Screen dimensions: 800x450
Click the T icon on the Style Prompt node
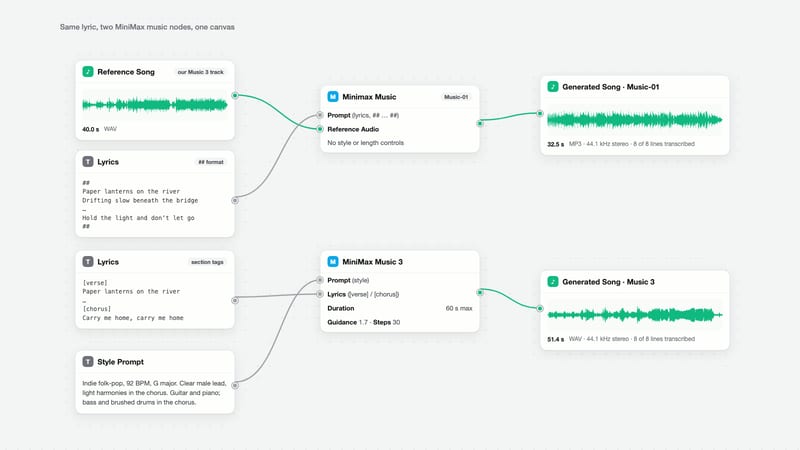point(88,362)
